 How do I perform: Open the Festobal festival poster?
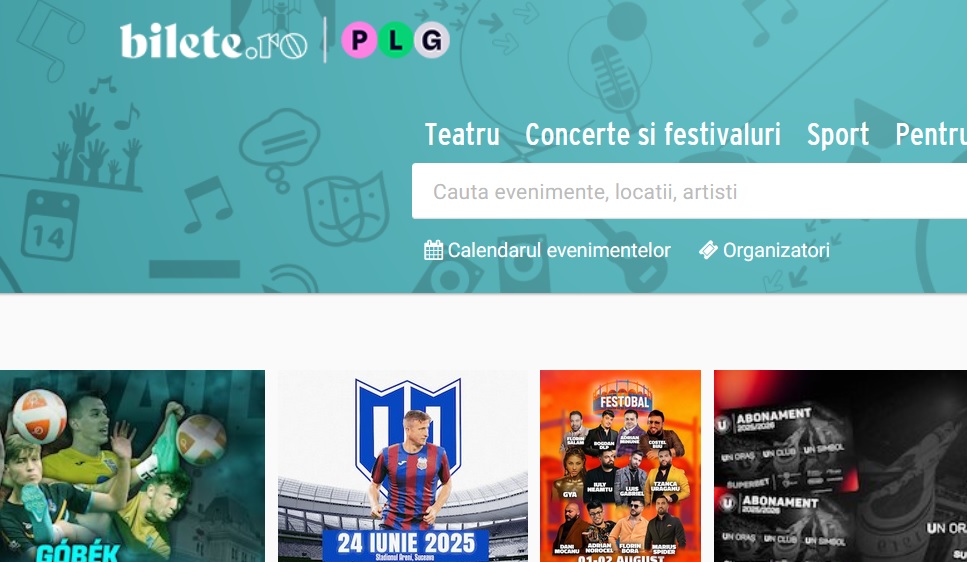620,466
